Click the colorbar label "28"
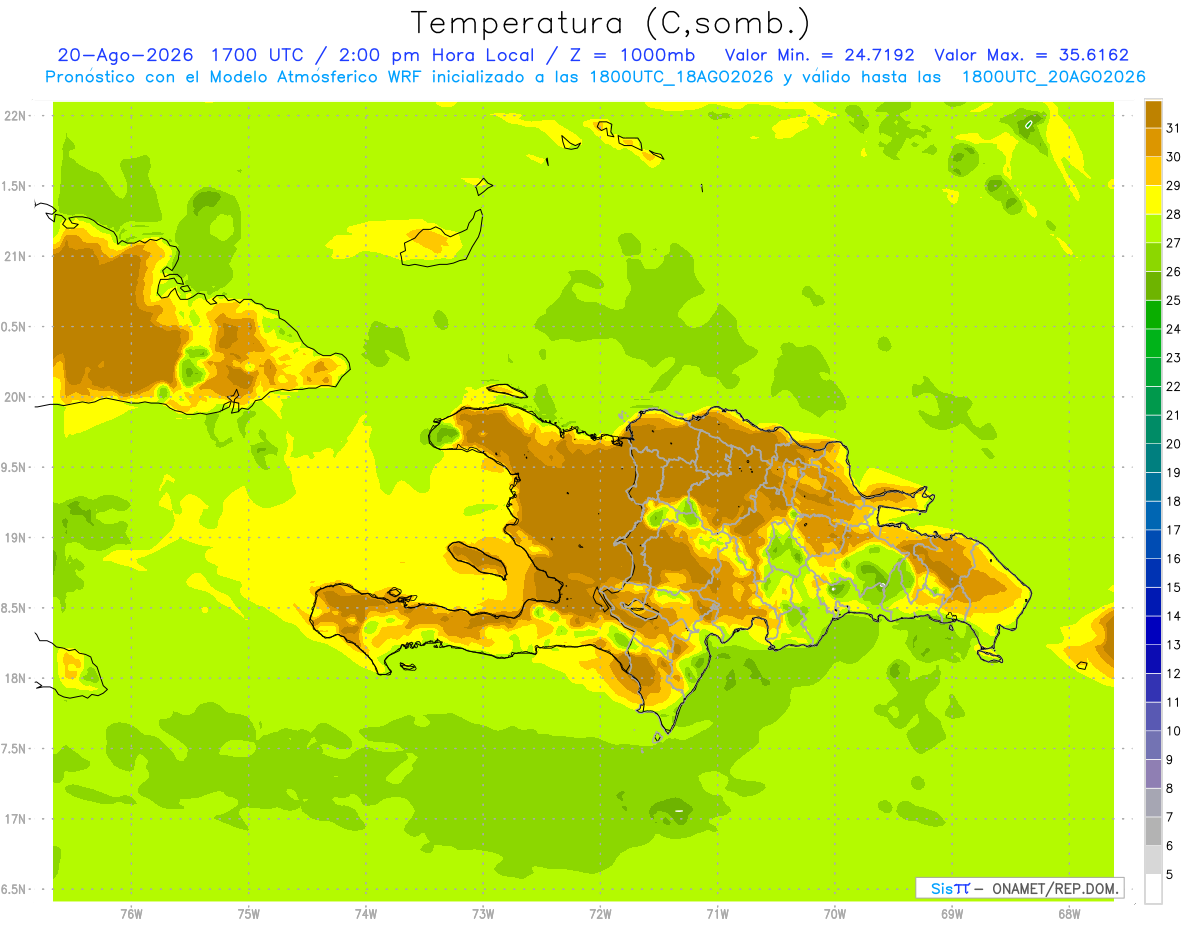 pyautogui.click(x=1174, y=214)
